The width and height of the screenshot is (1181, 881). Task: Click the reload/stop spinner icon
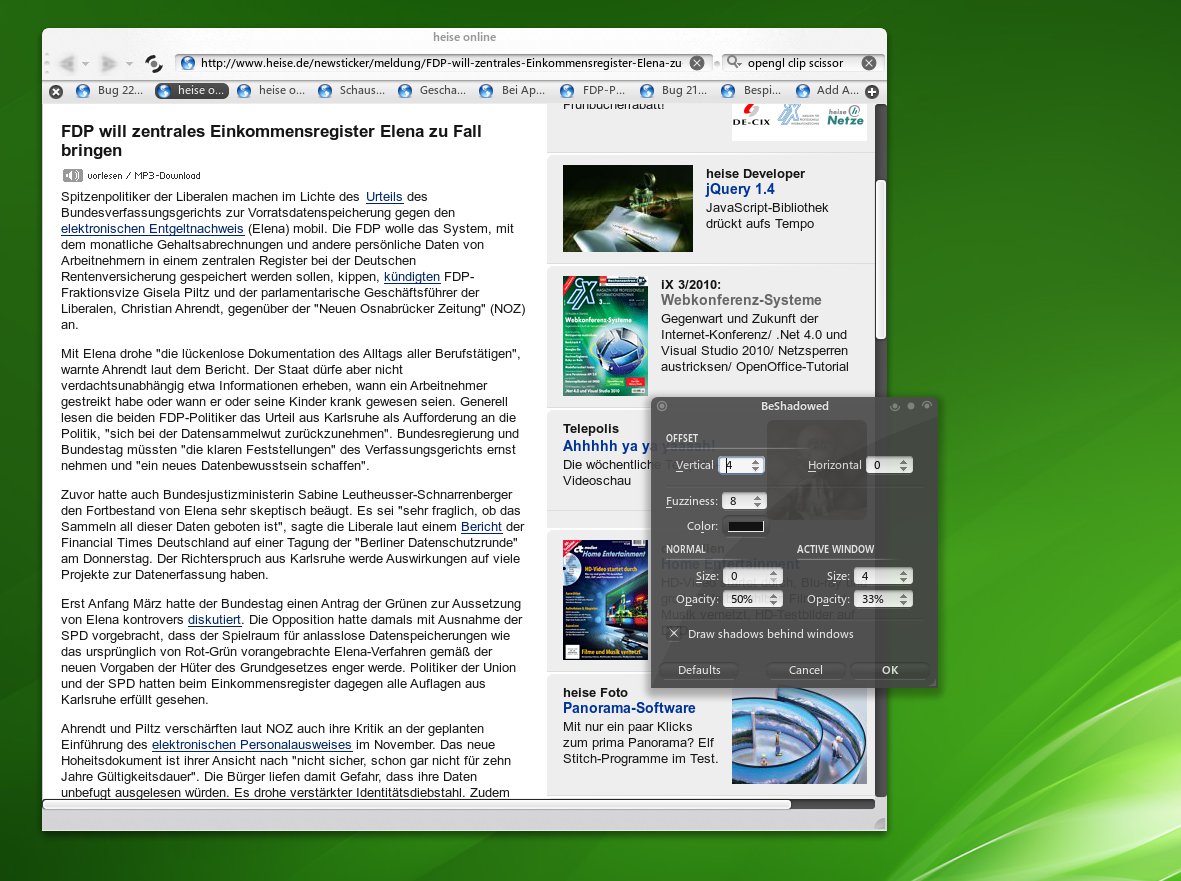pos(154,64)
